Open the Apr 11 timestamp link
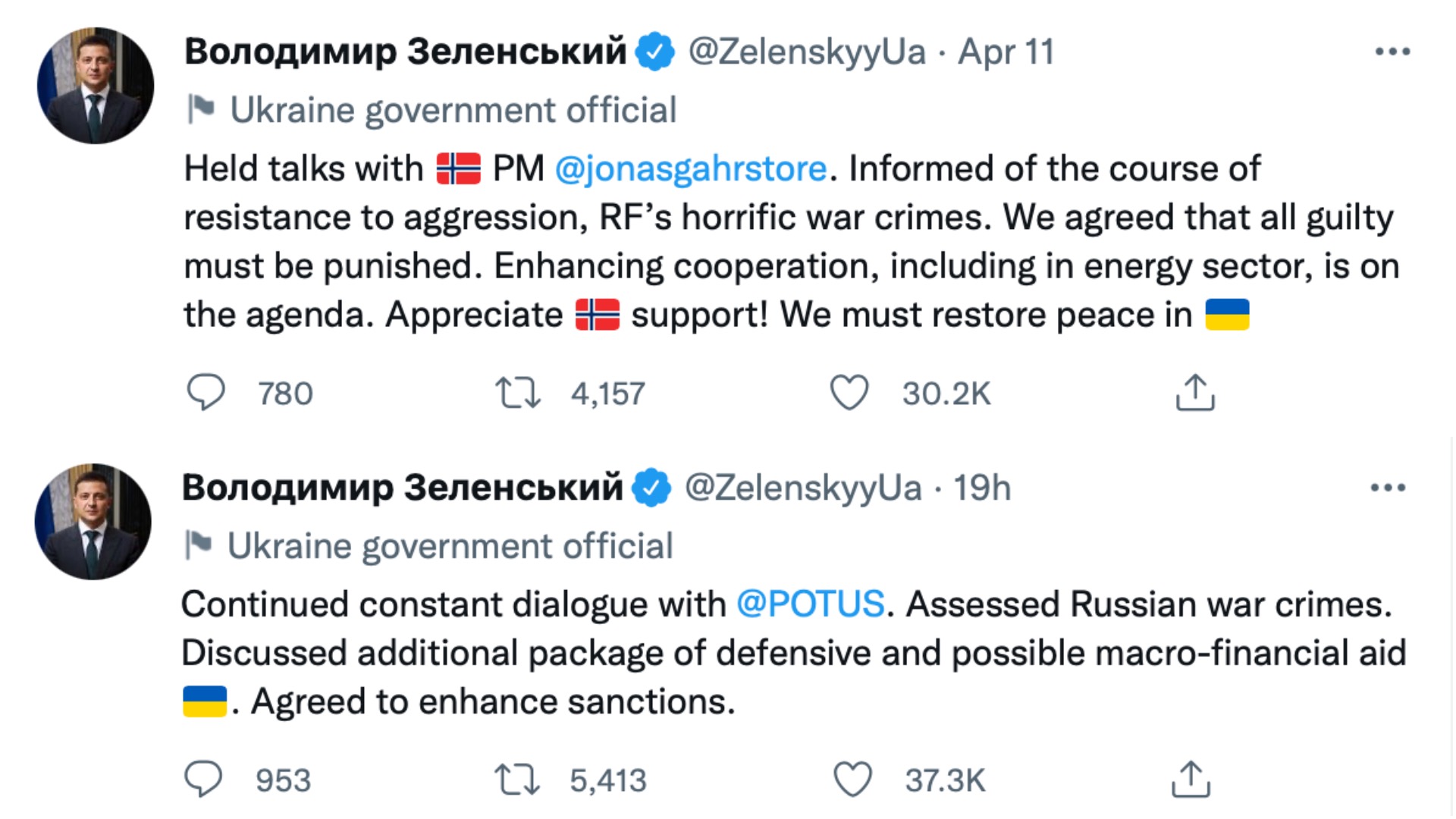Screen dimensions: 1456x819 click(1006, 52)
